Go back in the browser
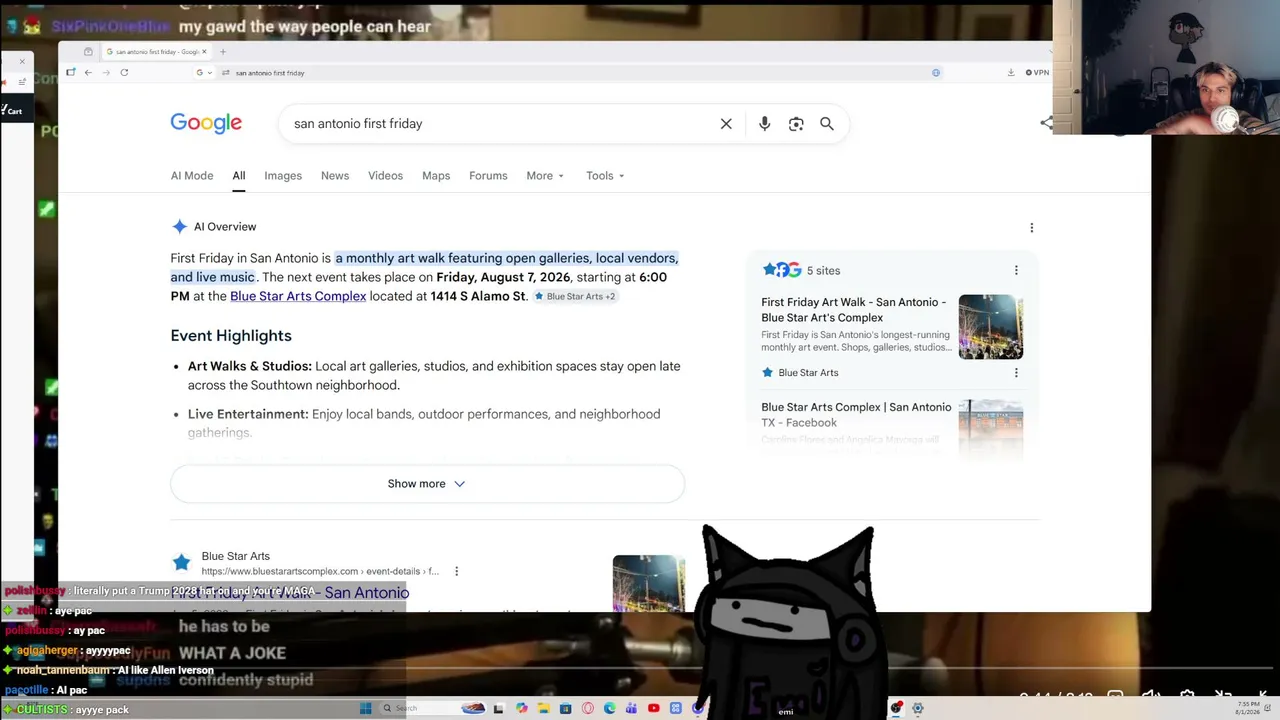Viewport: 1280px width, 720px height. pyautogui.click(x=88, y=72)
